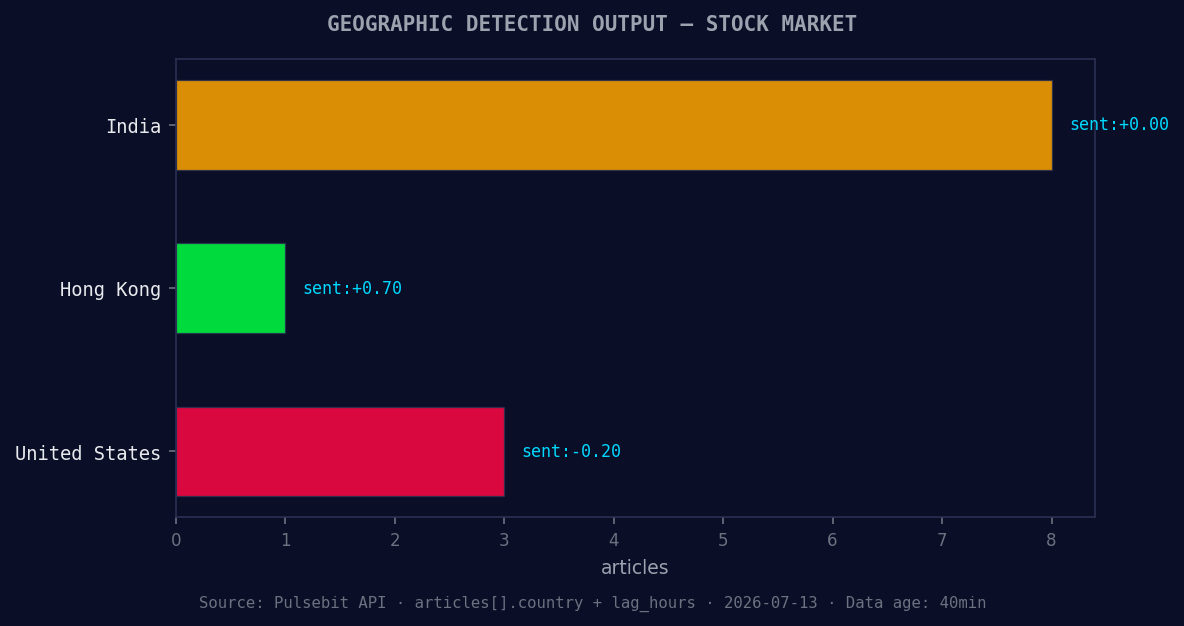Click the sent:+0.70 annotation
The width and height of the screenshot is (1184, 626).
(x=352, y=288)
